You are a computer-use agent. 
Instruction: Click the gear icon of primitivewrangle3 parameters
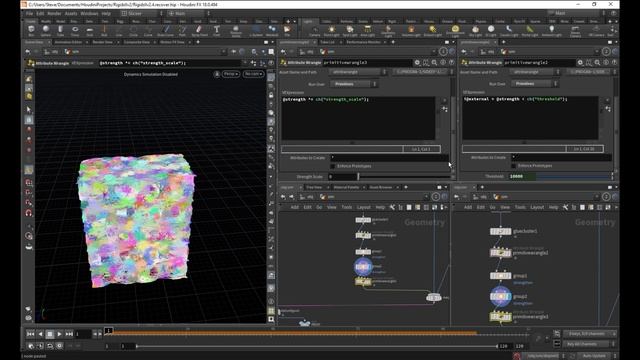pyautogui.click(x=417, y=62)
